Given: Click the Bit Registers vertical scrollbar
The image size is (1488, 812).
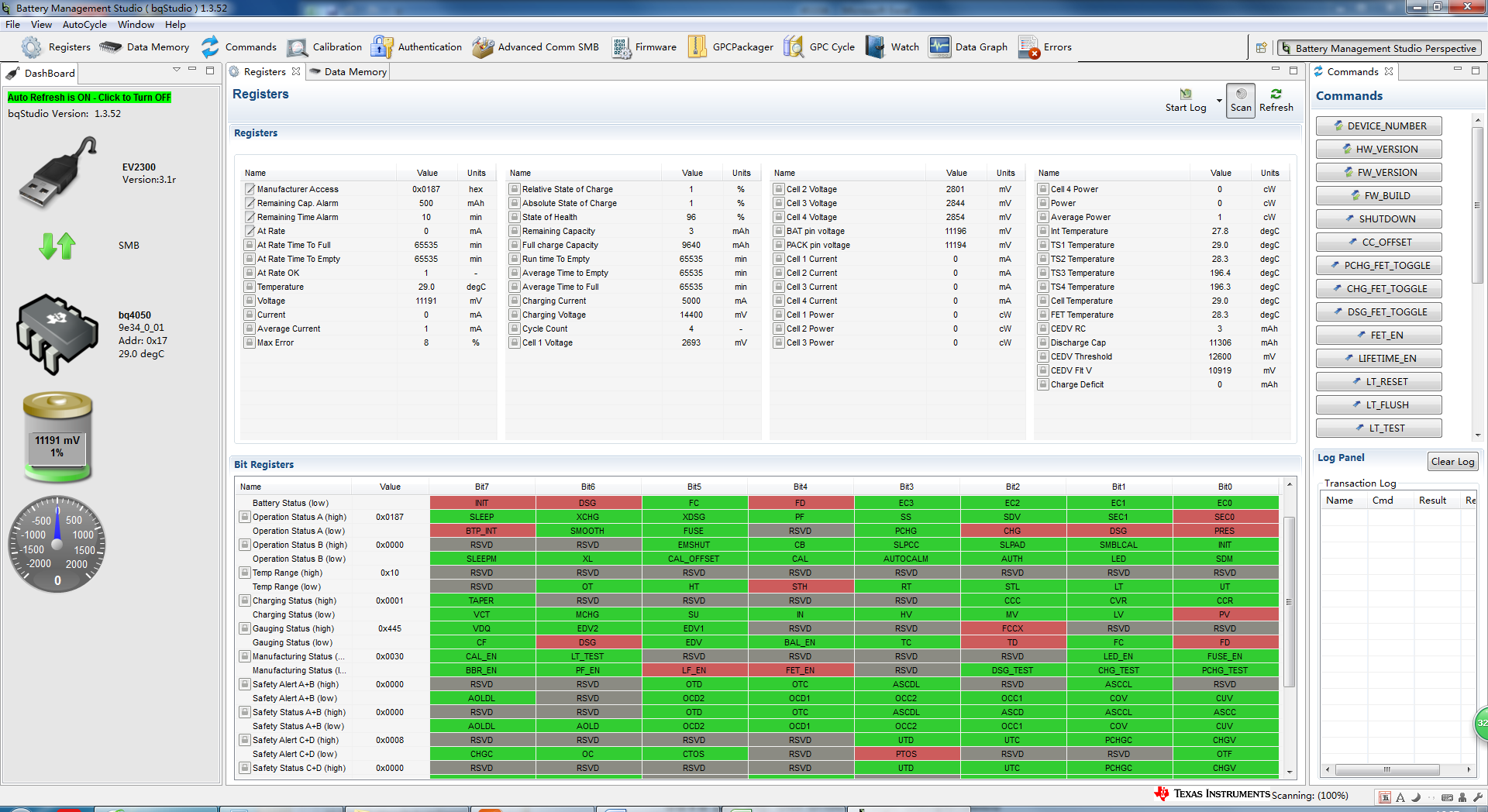Looking at the screenshot, I should (1290, 628).
